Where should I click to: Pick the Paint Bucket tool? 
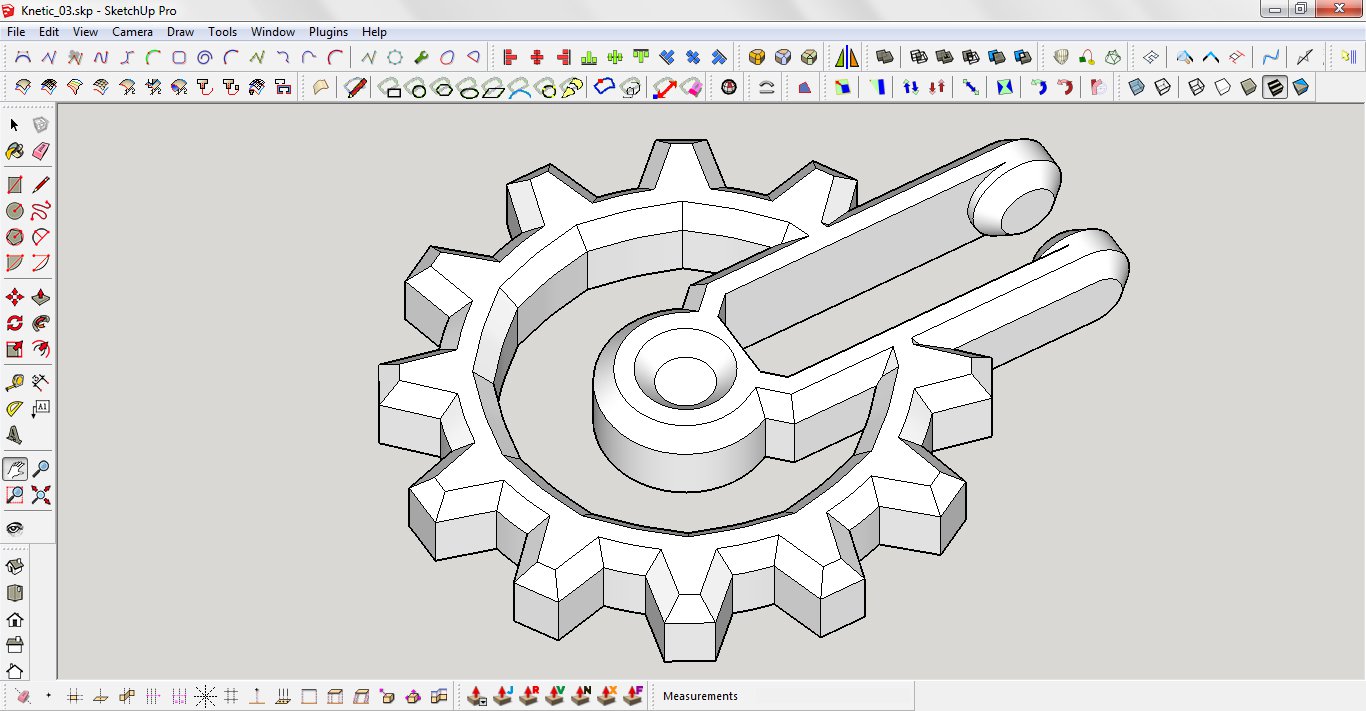pyautogui.click(x=14, y=151)
